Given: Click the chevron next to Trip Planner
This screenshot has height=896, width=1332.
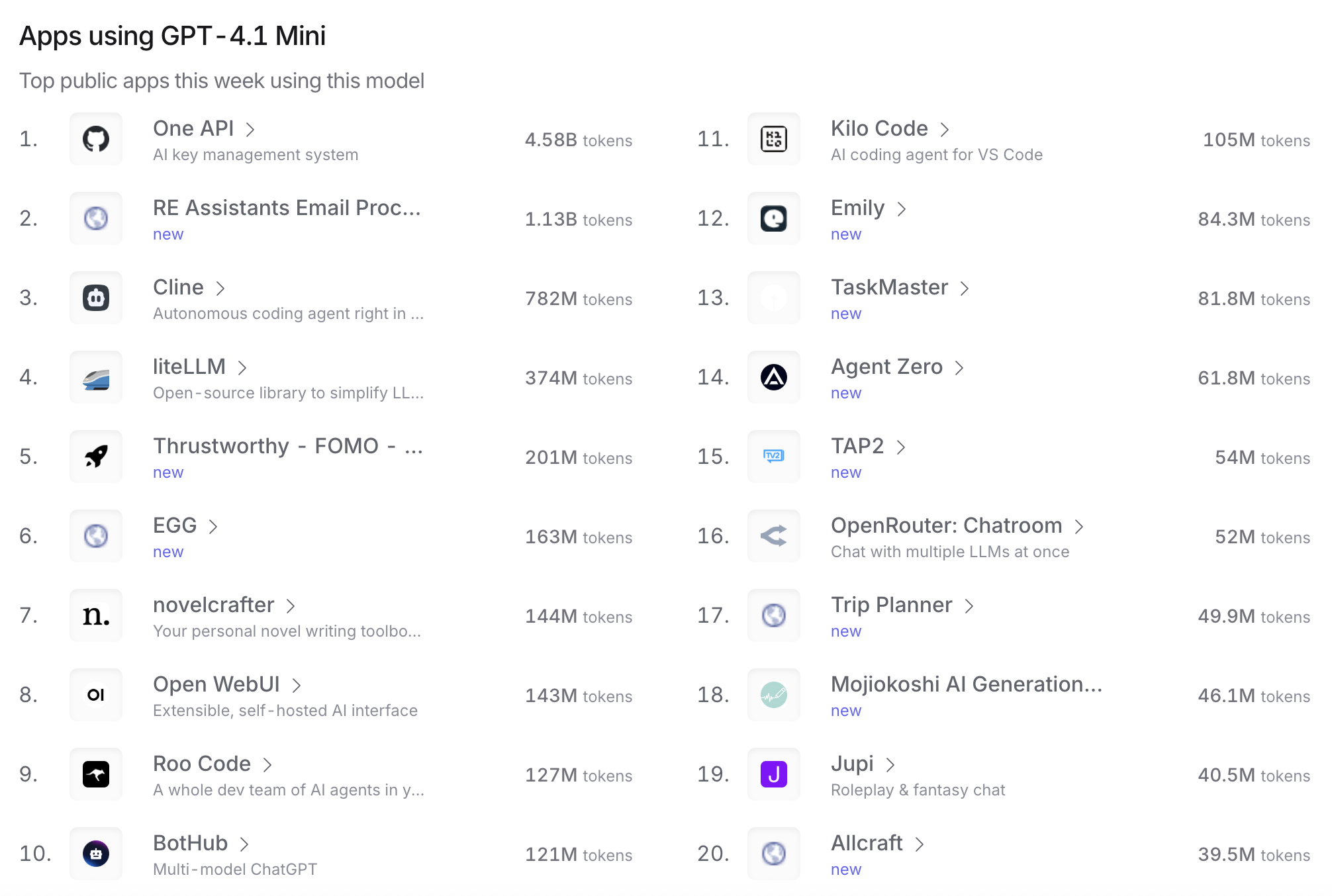Looking at the screenshot, I should pyautogui.click(x=969, y=606).
